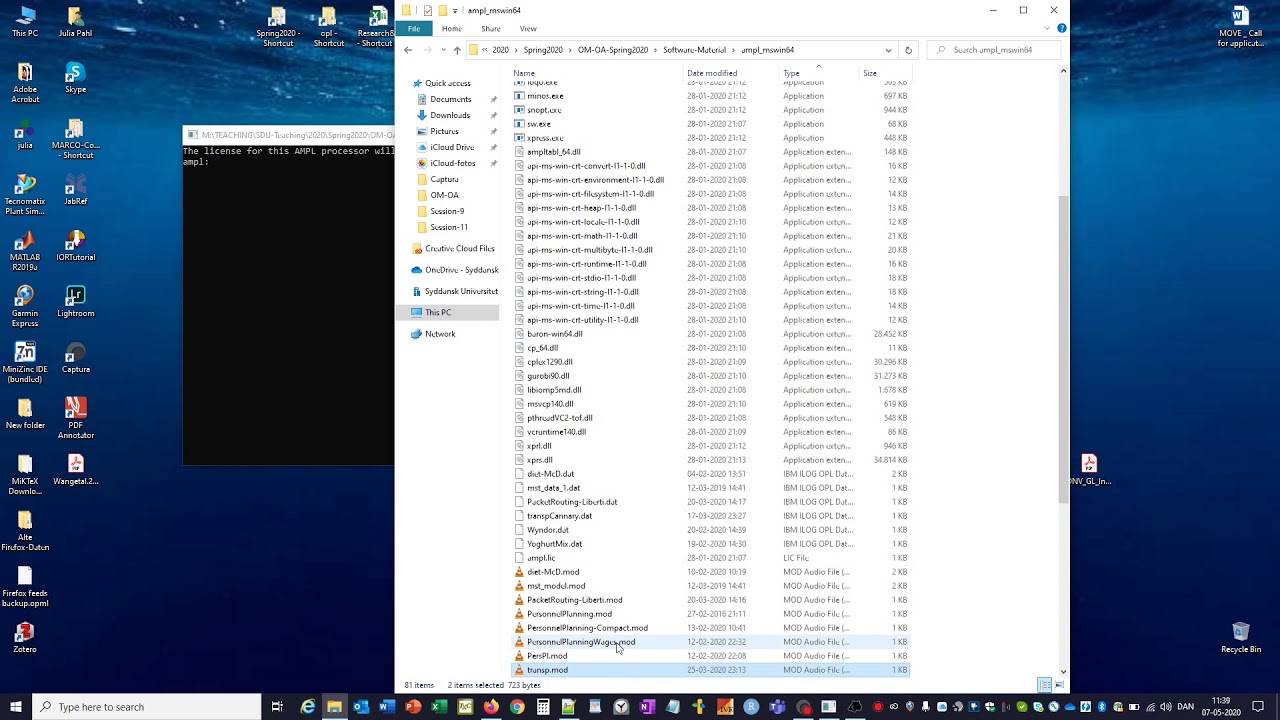Viewport: 1280px width, 720px height.
Task: Open Customize Quick Access Toolbar dropdown
Action: [455, 10]
